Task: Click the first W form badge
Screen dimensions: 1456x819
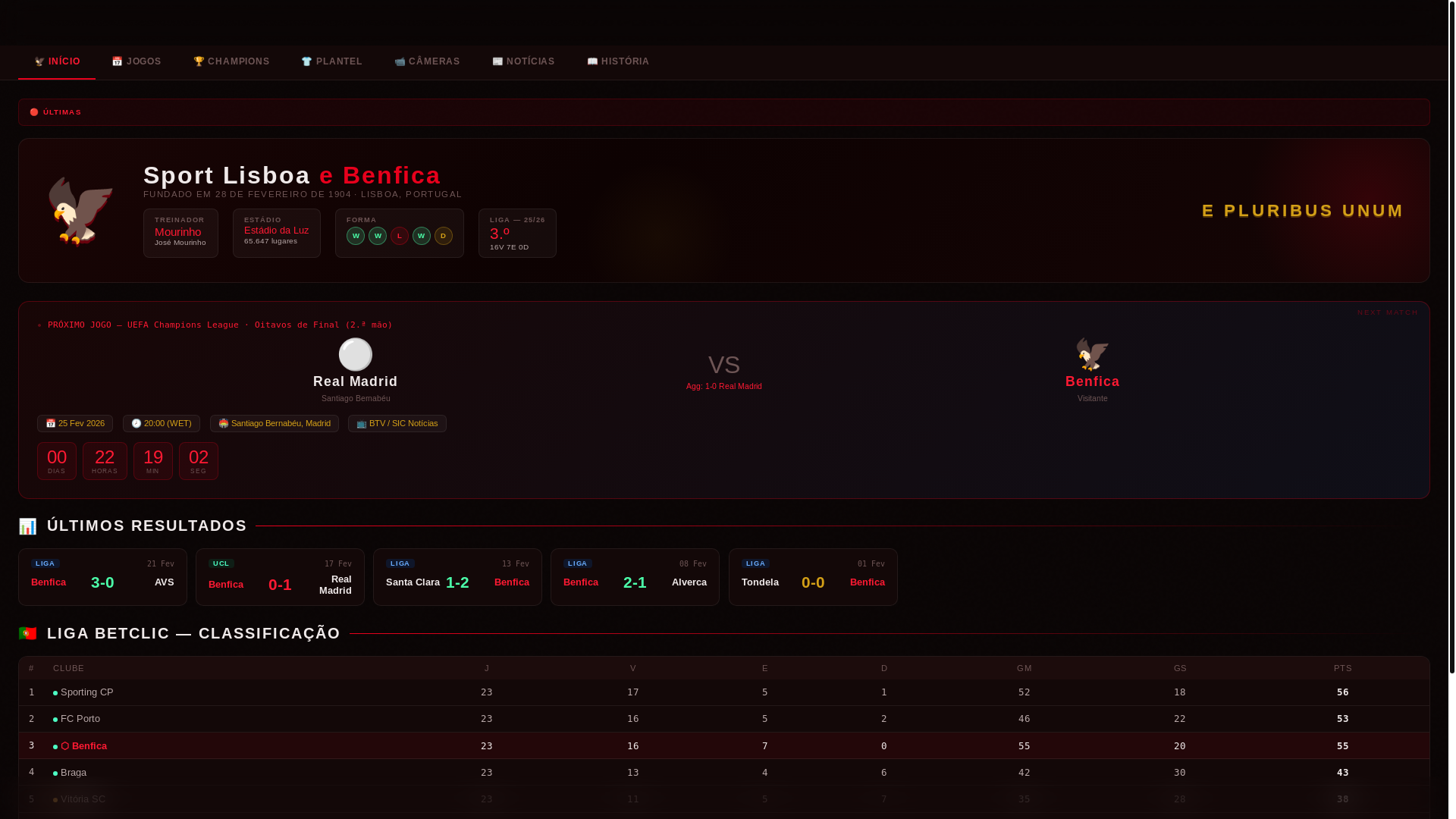Action: pos(356,236)
